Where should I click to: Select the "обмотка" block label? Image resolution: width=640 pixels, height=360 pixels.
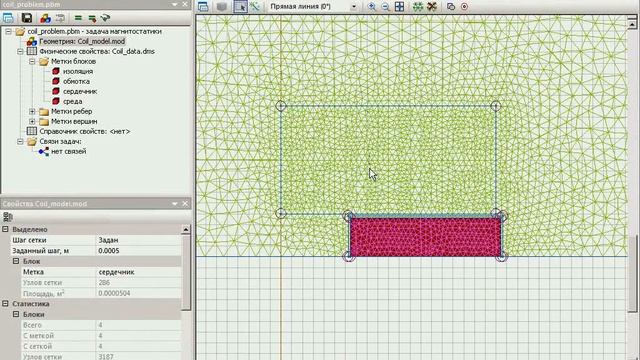click(x=76, y=82)
